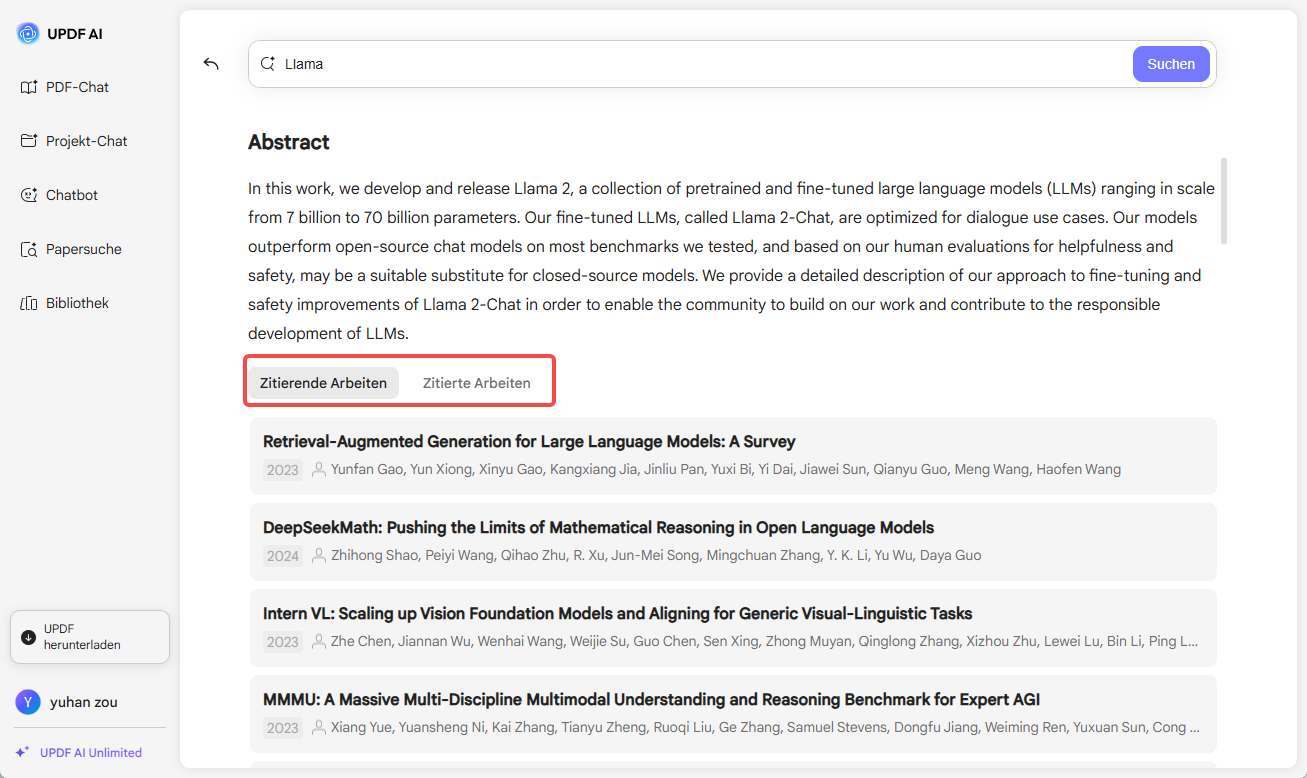The height and width of the screenshot is (778, 1307).
Task: Open Retrieval-Augmented Generation survey paper
Action: (733, 455)
